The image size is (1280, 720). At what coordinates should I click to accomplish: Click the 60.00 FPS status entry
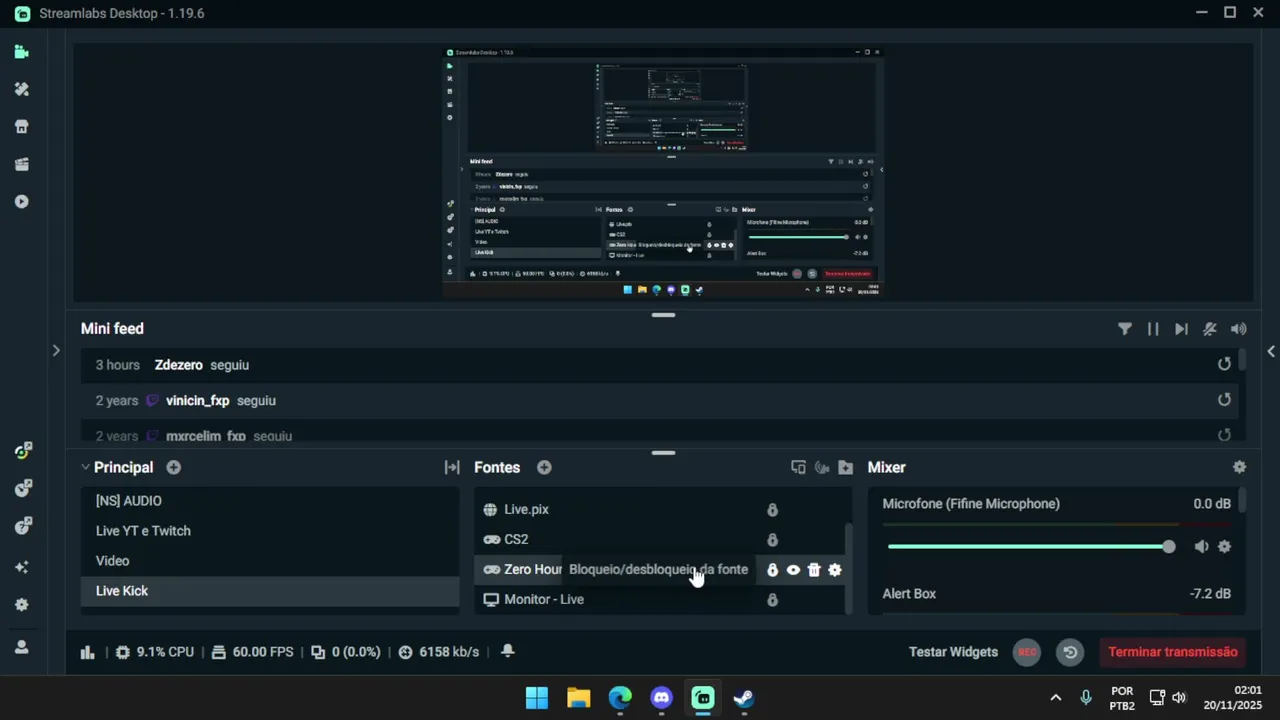(252, 652)
